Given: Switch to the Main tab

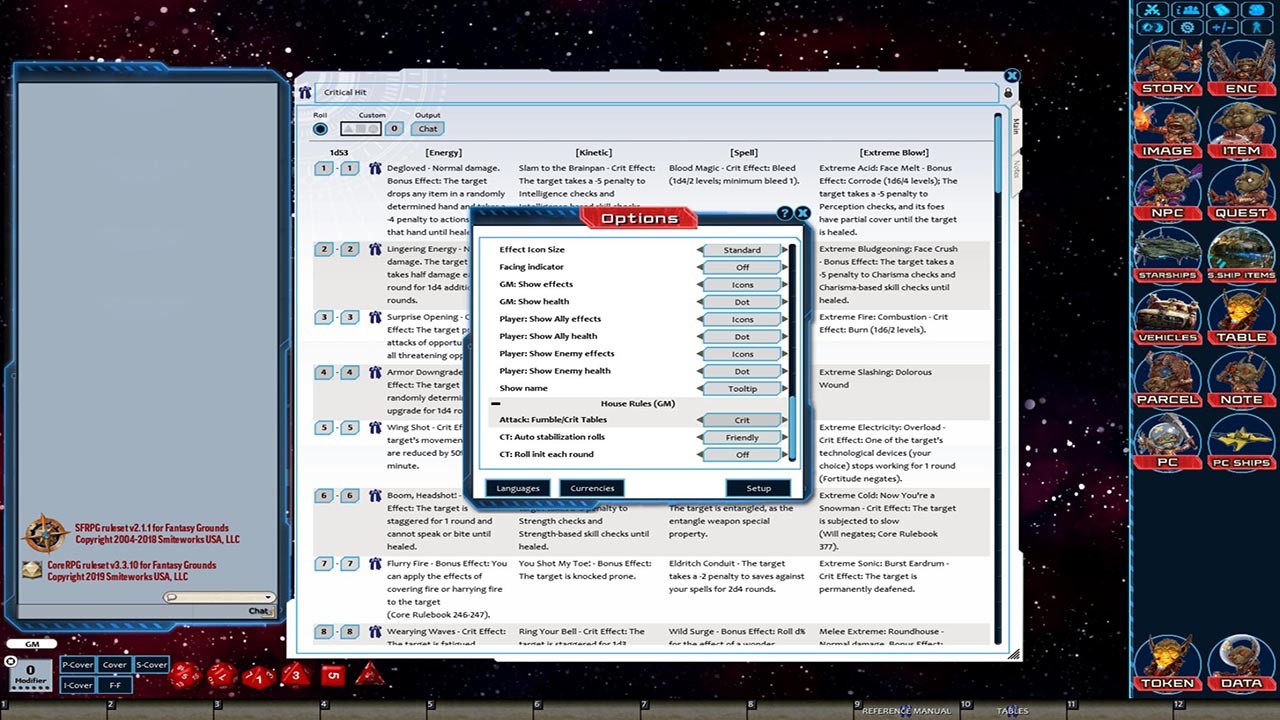Looking at the screenshot, I should click(1016, 126).
